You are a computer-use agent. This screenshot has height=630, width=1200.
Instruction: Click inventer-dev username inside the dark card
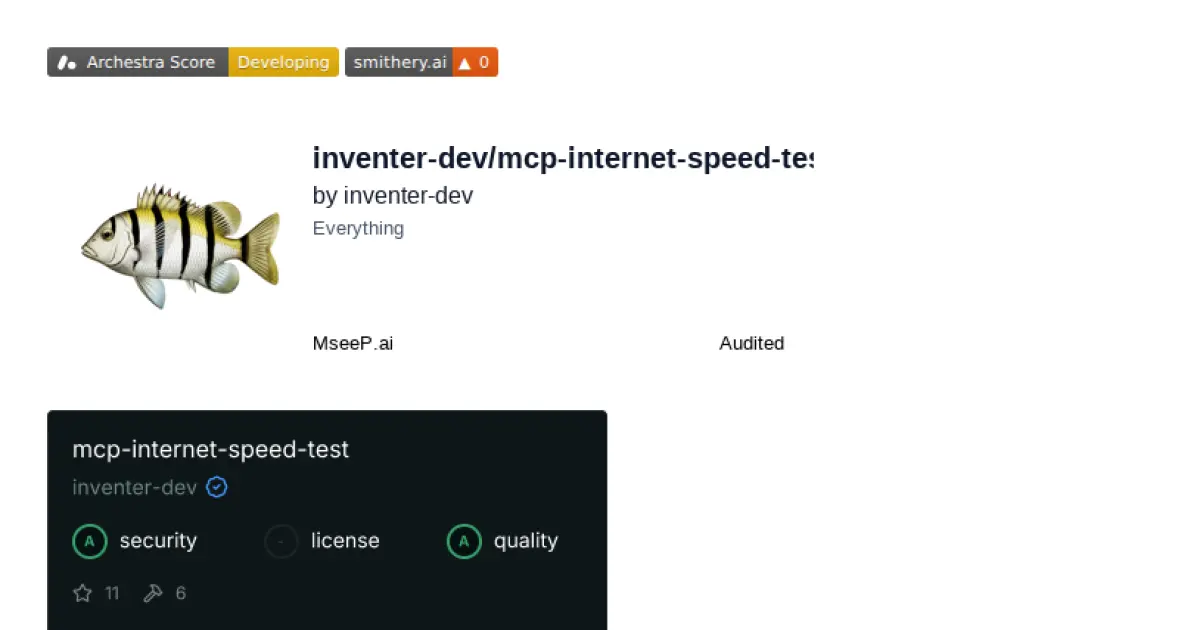(134, 487)
